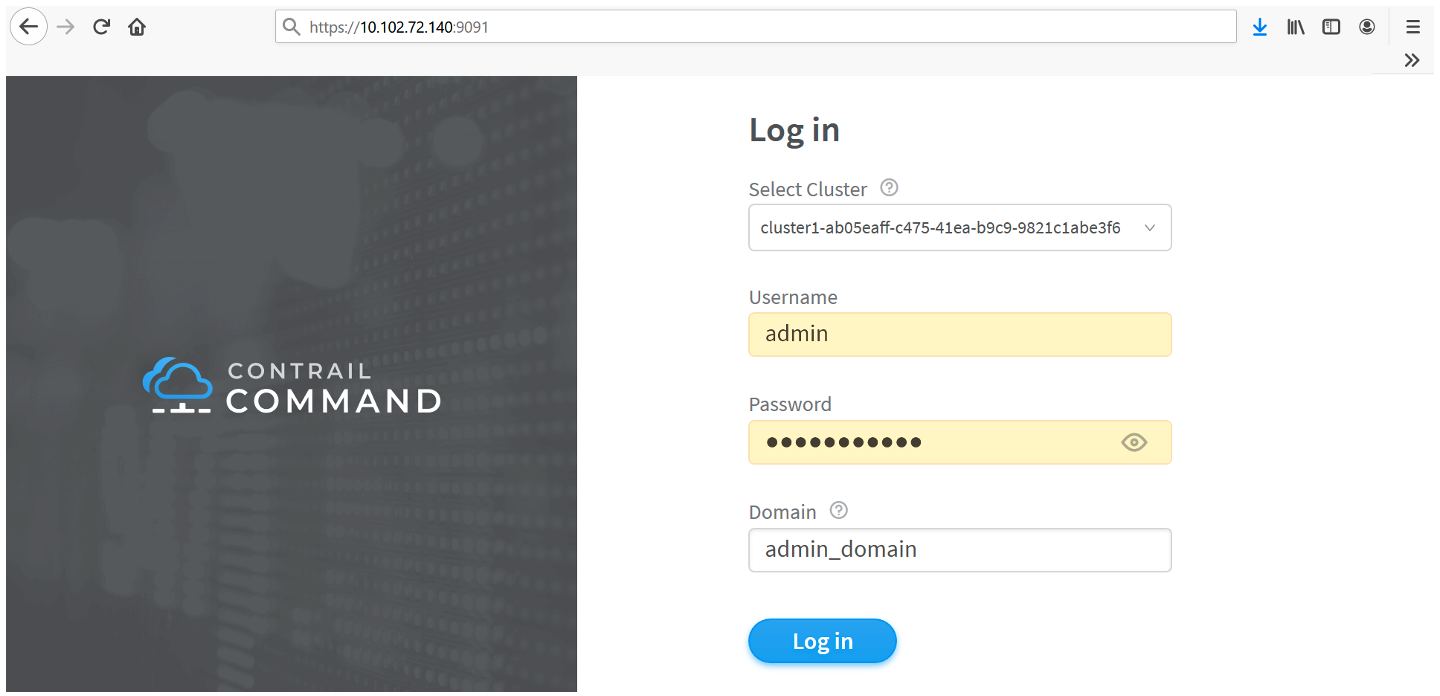Click the Domain help icon
Image resolution: width=1440 pixels, height=696 pixels.
tap(839, 510)
